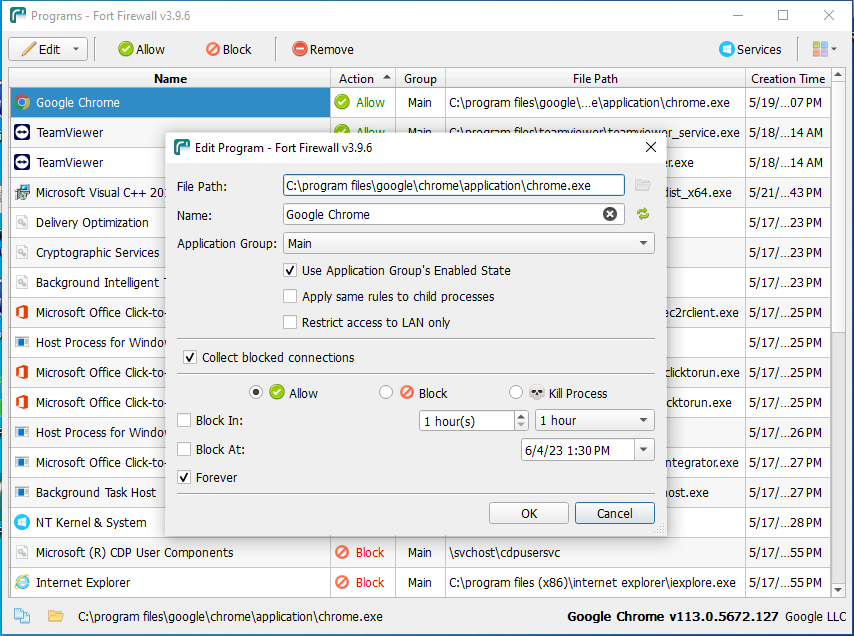
Task: Click the copy path icon in status bar
Action: click(21, 616)
